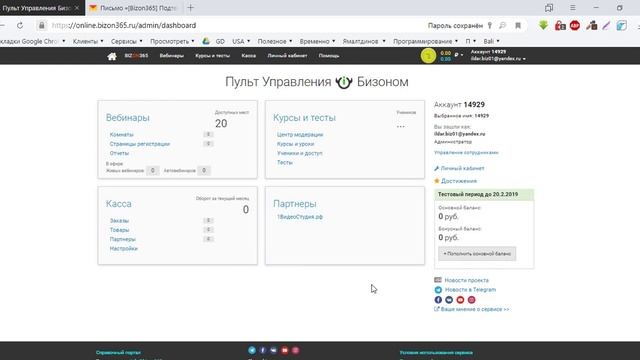640x360 pixels.
Task: Open Instagram icon in the right sidebar
Action: 471,300
